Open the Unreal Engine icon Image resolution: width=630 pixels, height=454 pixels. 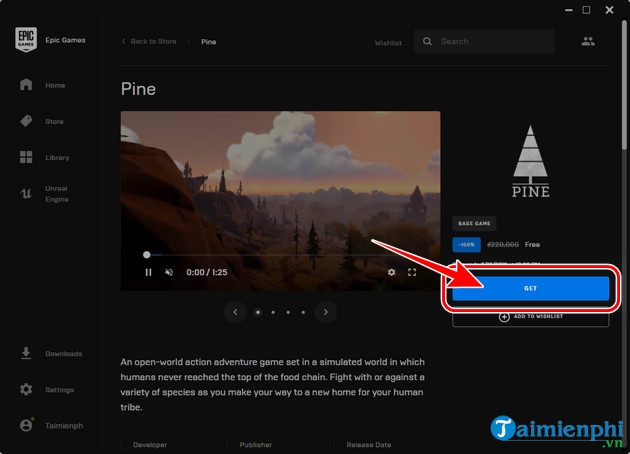(26, 194)
